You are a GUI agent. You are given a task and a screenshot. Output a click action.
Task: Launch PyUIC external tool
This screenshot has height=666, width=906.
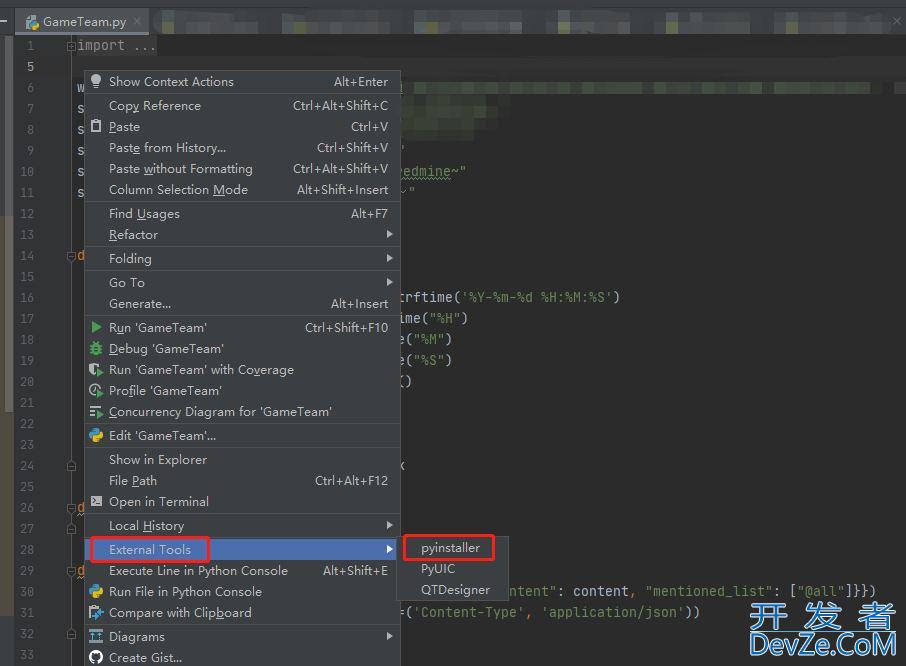452,569
